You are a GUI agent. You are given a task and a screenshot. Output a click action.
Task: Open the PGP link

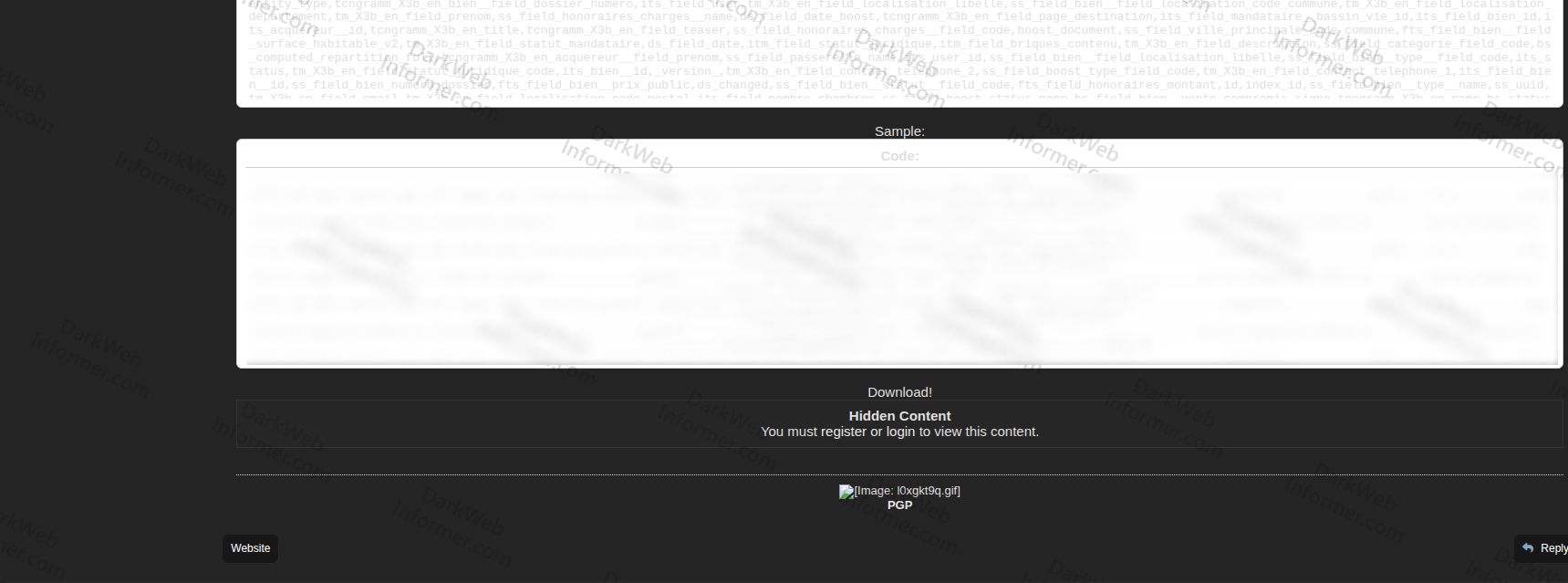(899, 505)
